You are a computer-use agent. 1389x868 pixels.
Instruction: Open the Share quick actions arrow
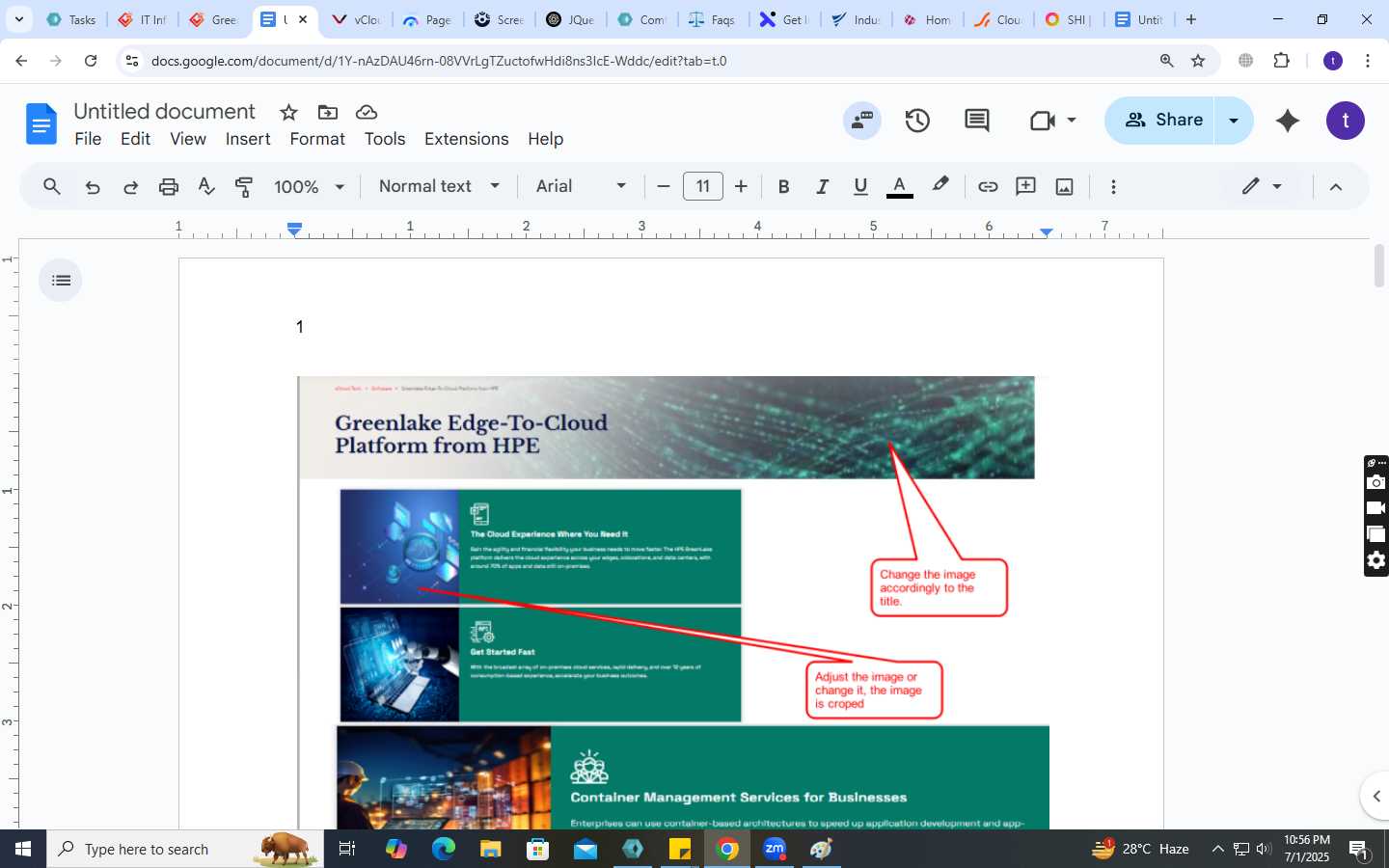tap(1234, 121)
